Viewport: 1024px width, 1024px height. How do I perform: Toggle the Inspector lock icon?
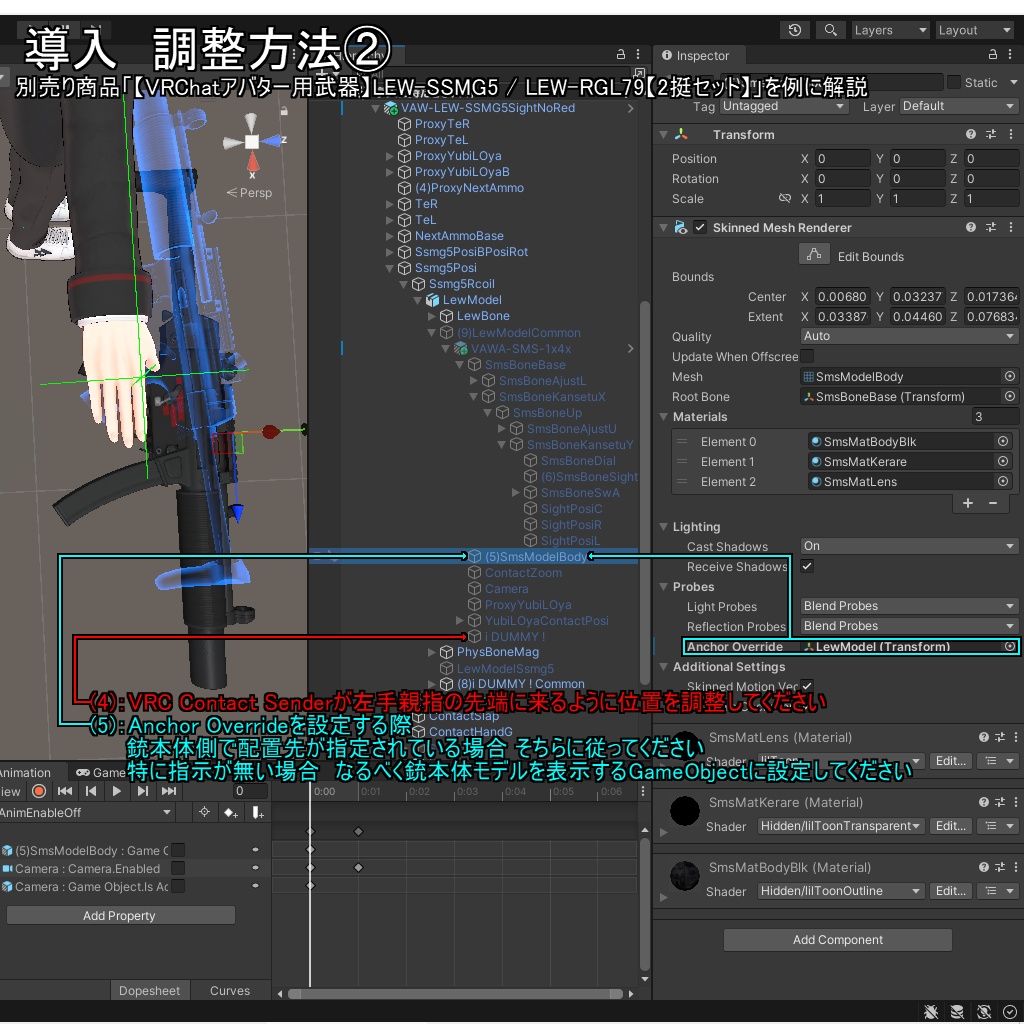pyautogui.click(x=993, y=55)
